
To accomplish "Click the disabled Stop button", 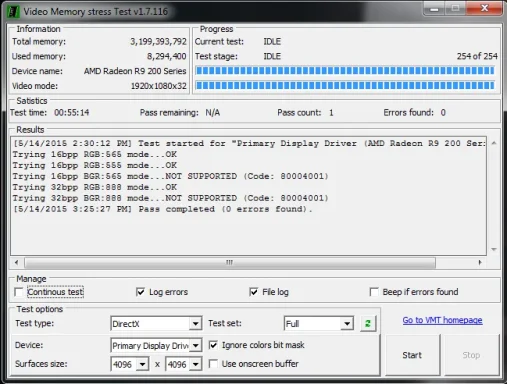I will pos(471,355).
